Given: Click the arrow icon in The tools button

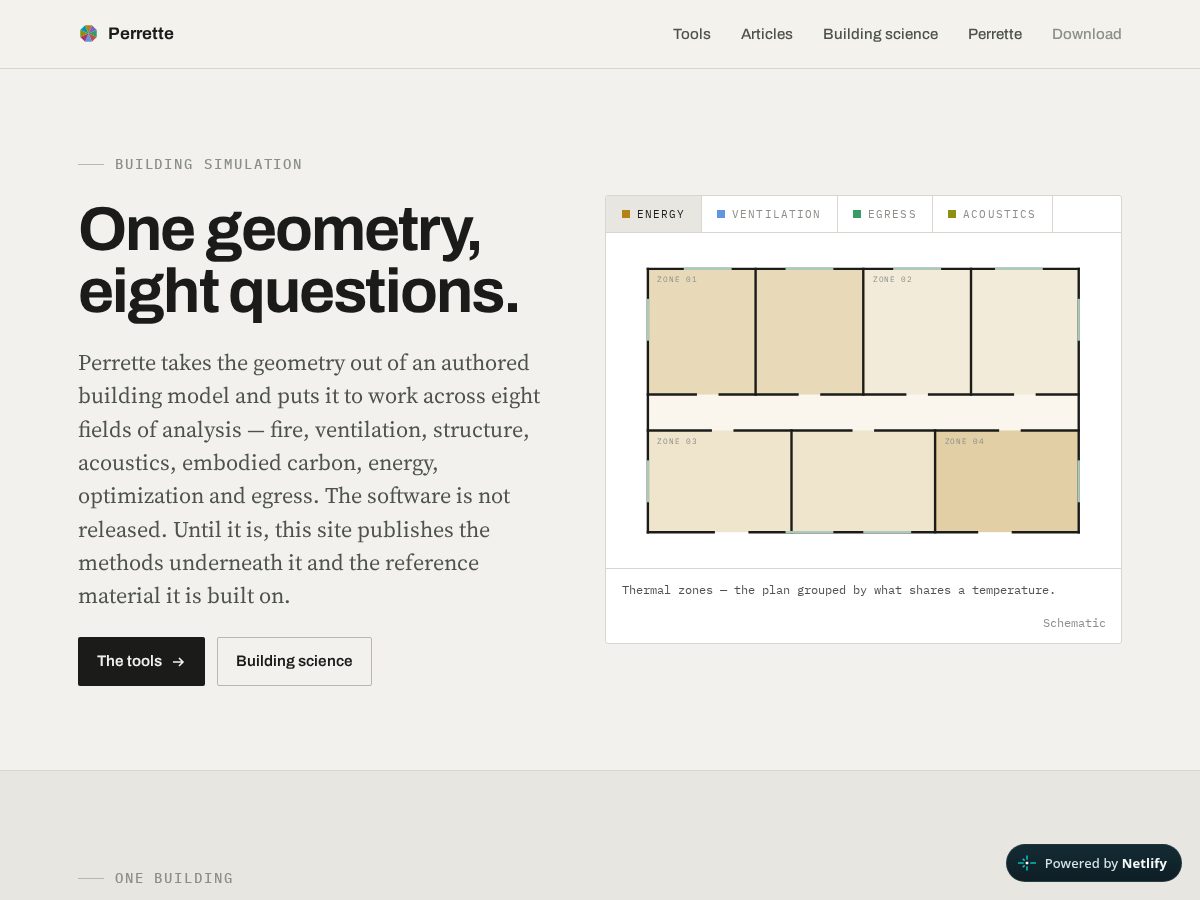Looking at the screenshot, I should coord(178,662).
